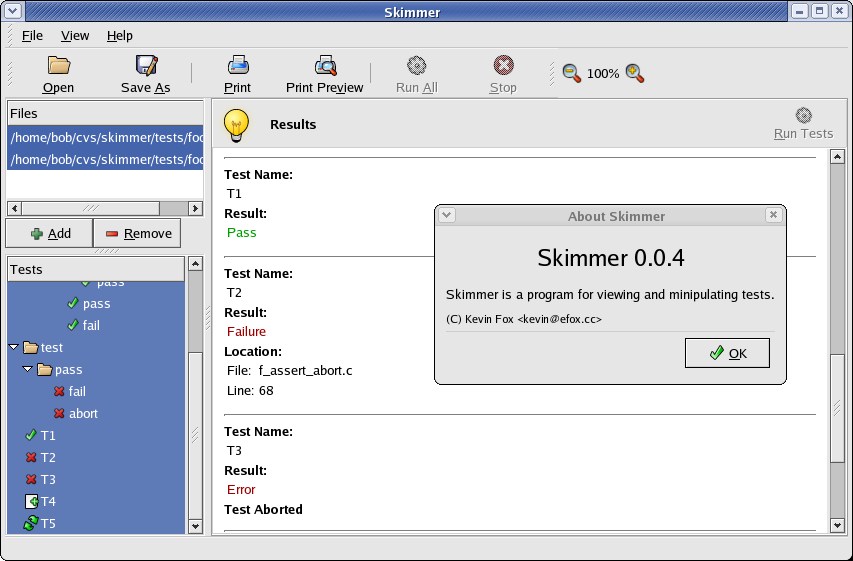Click Results pane scroll down arrow
Viewport: 853px width, 561px height.
coord(837,525)
